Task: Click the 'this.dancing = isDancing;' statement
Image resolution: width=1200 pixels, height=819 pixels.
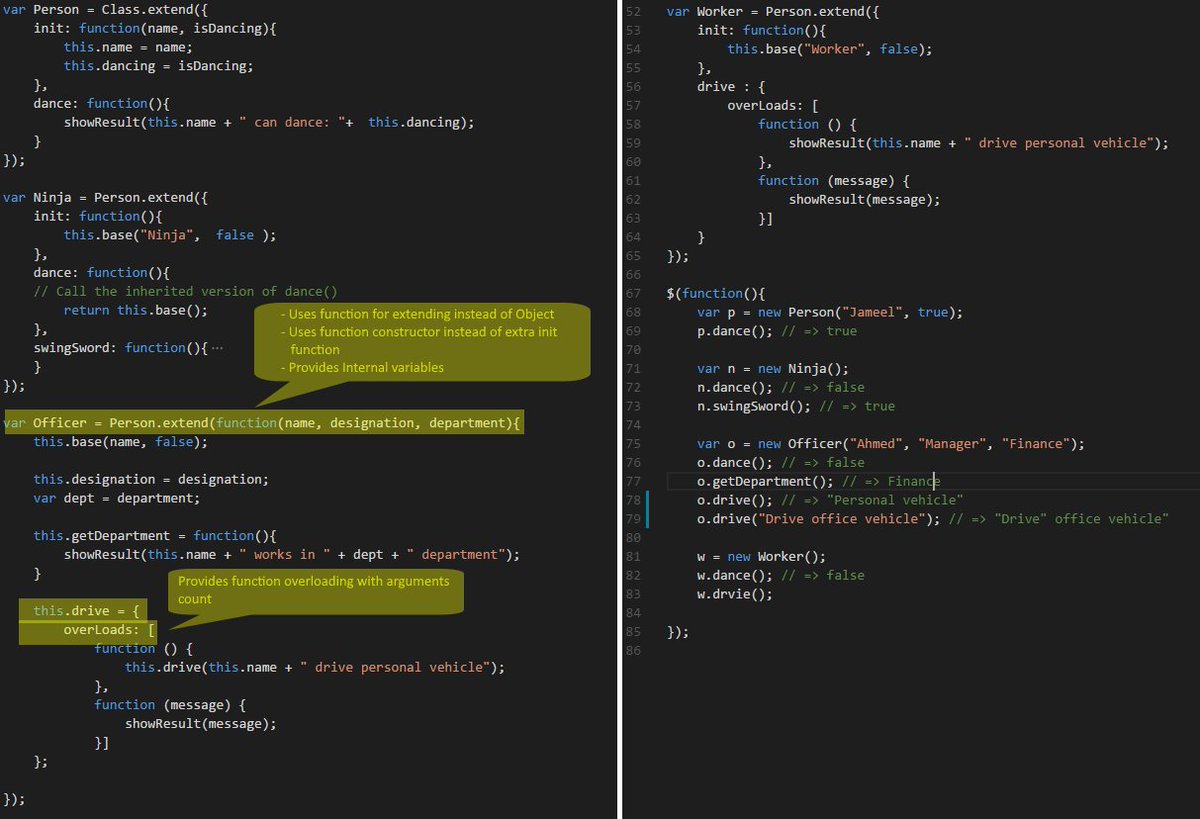Action: pos(159,66)
